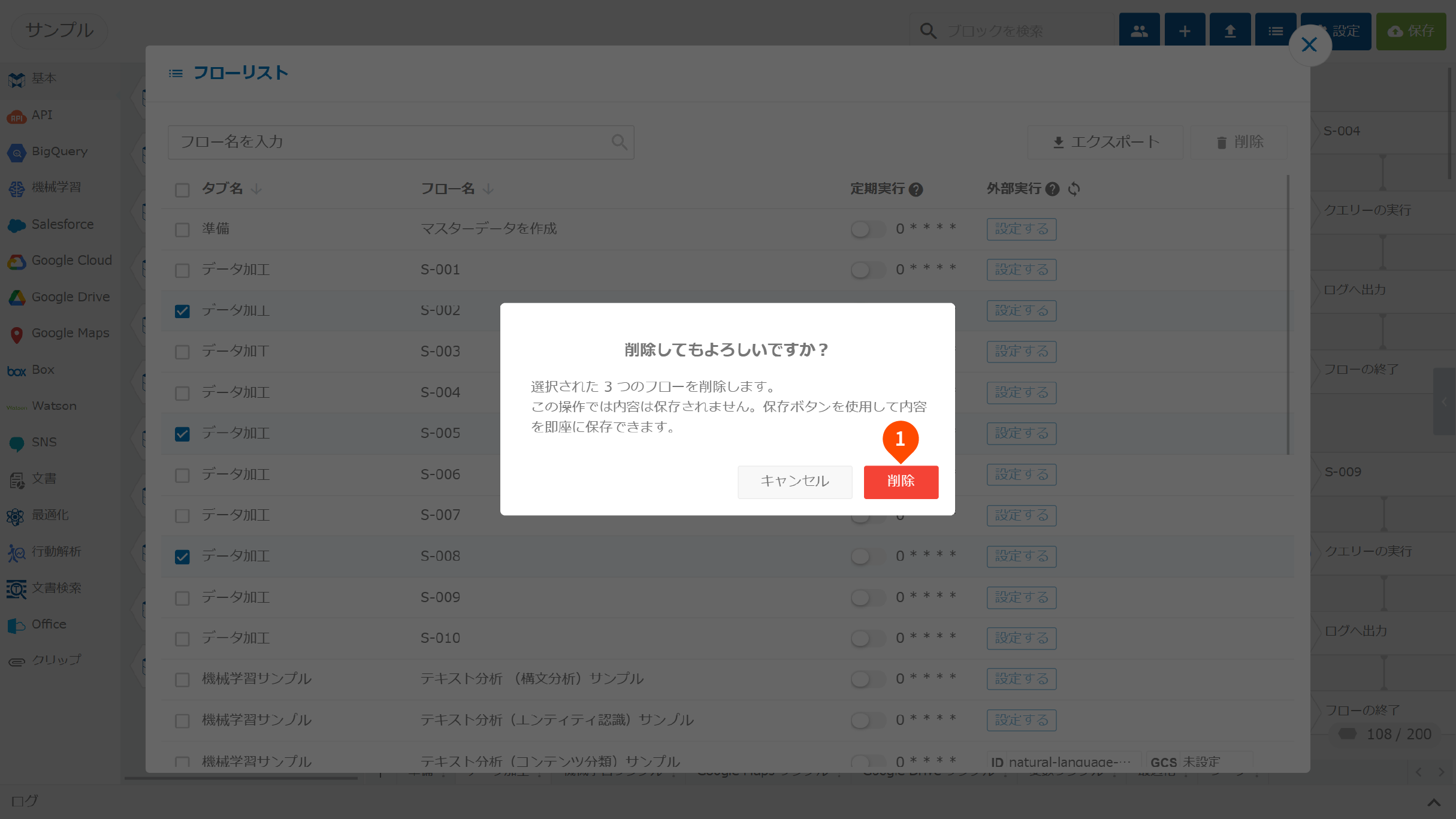The image size is (1456, 819).
Task: Sort by フロー名 column arrow
Action: pos(488,189)
